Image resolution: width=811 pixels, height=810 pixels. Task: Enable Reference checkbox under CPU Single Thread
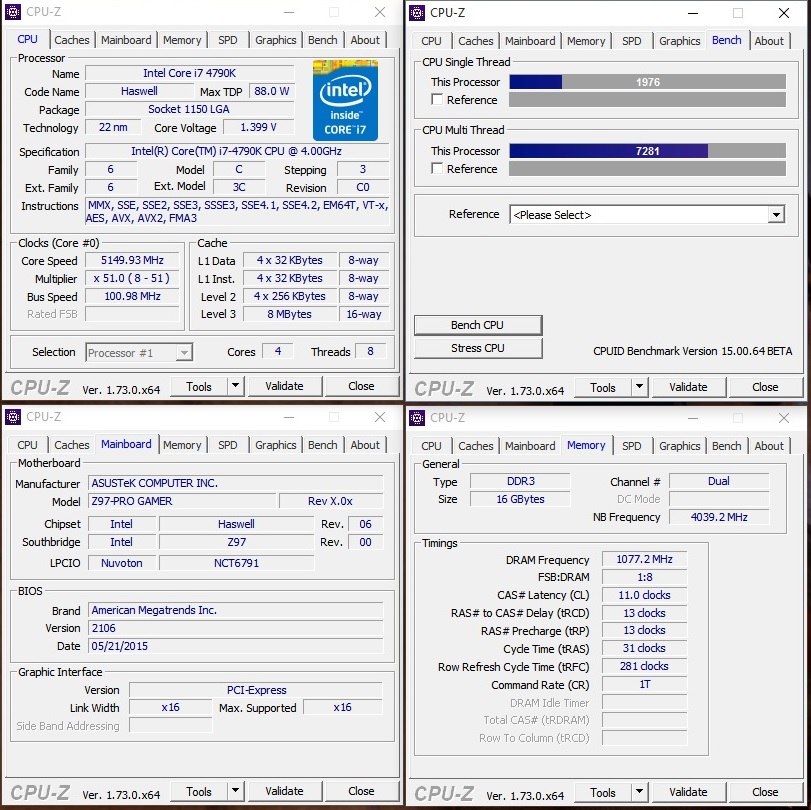tap(437, 99)
